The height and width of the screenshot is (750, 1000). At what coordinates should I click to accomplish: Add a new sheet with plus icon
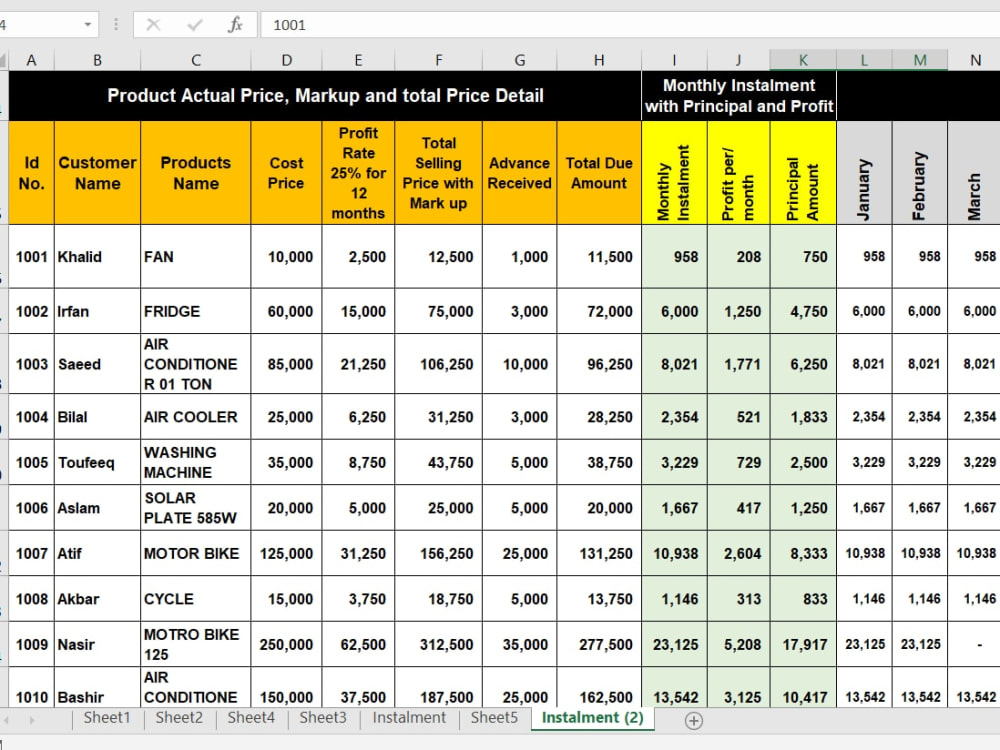coord(693,721)
